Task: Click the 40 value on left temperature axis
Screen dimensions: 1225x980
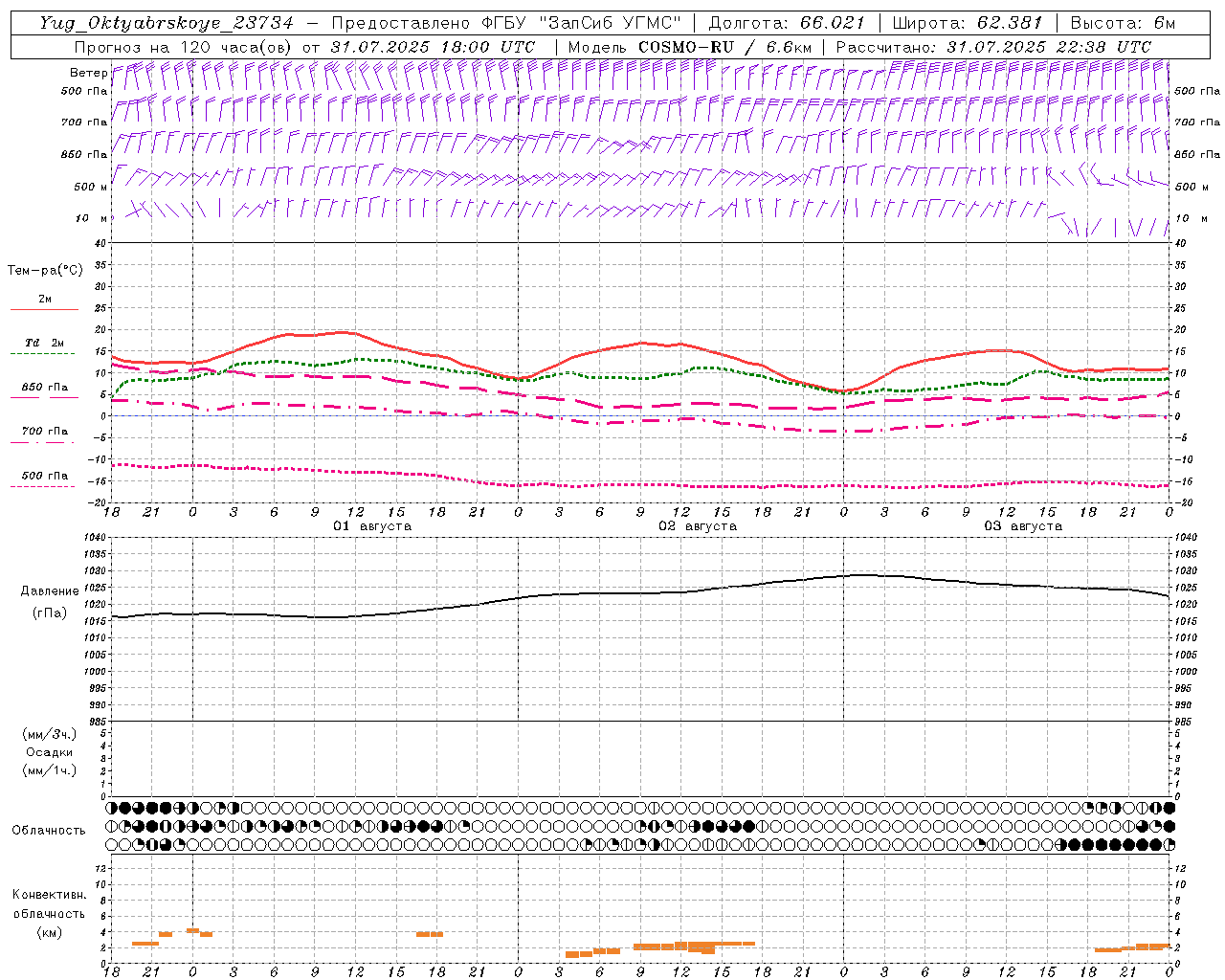Action: click(x=101, y=244)
